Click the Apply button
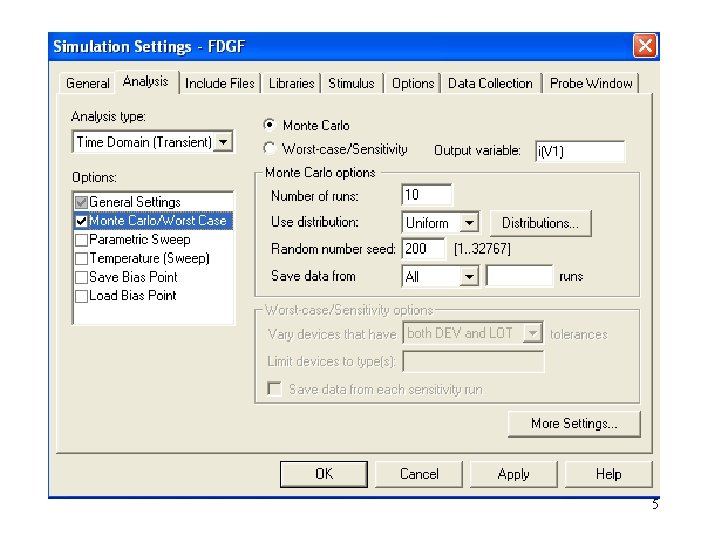The width and height of the screenshot is (720, 540). pyautogui.click(x=513, y=474)
